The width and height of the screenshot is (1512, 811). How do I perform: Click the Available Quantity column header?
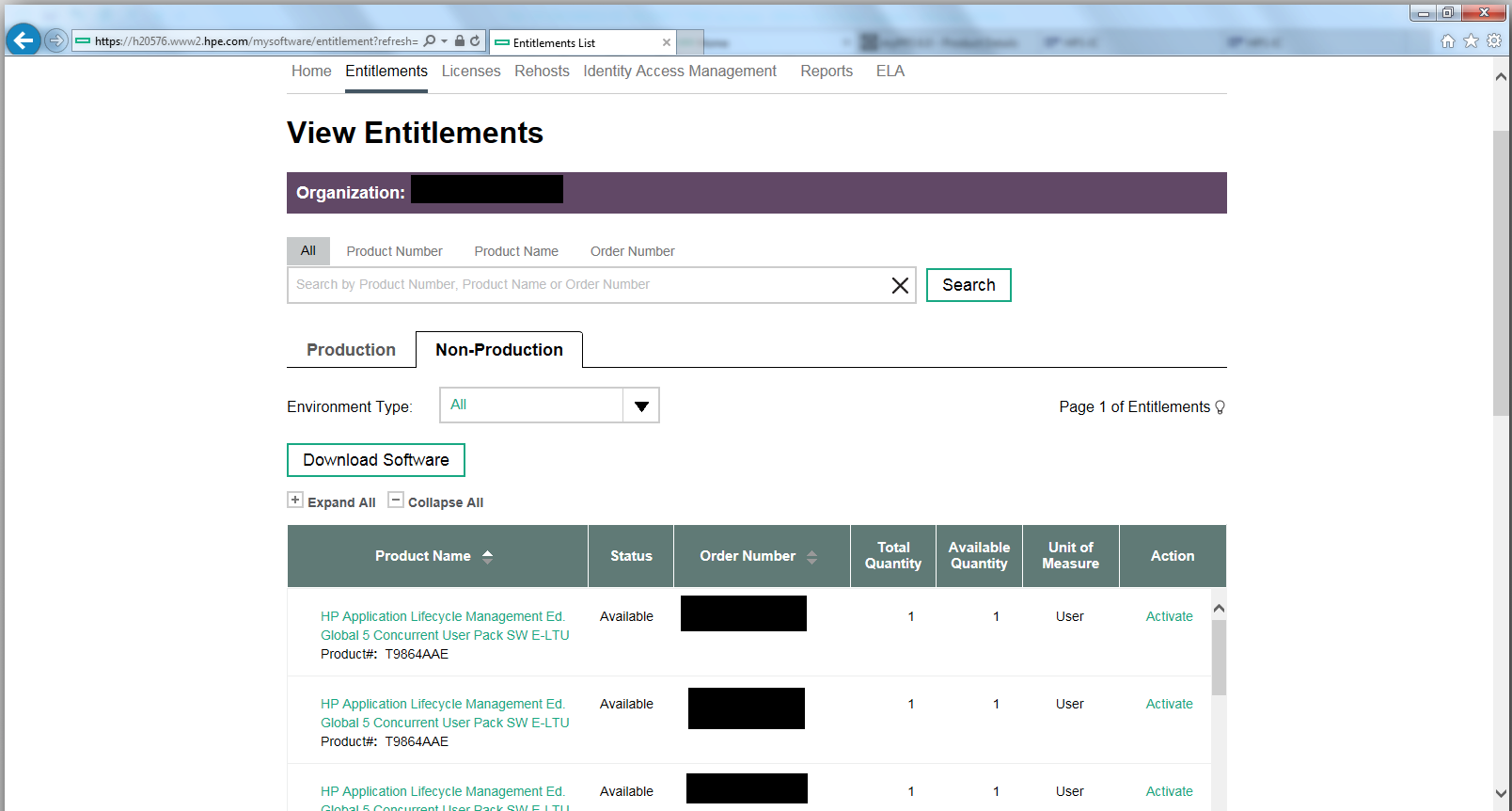pos(979,556)
